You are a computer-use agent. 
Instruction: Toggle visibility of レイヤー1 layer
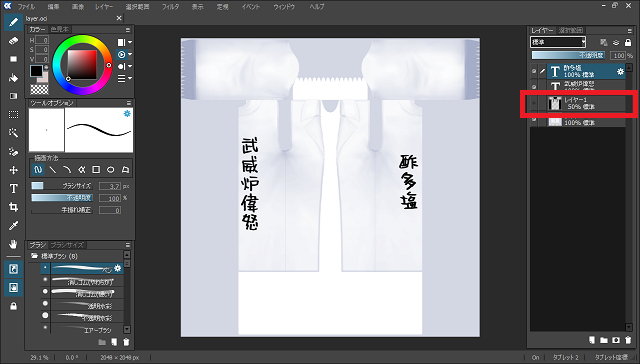534,103
